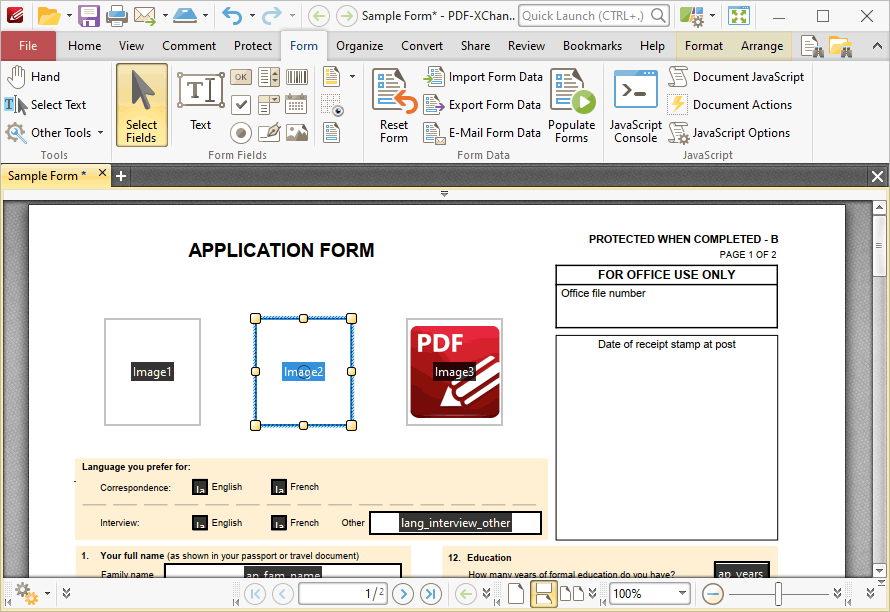Screen dimensions: 890x612
Task: Add a date calendar form field
Action: pos(296,104)
